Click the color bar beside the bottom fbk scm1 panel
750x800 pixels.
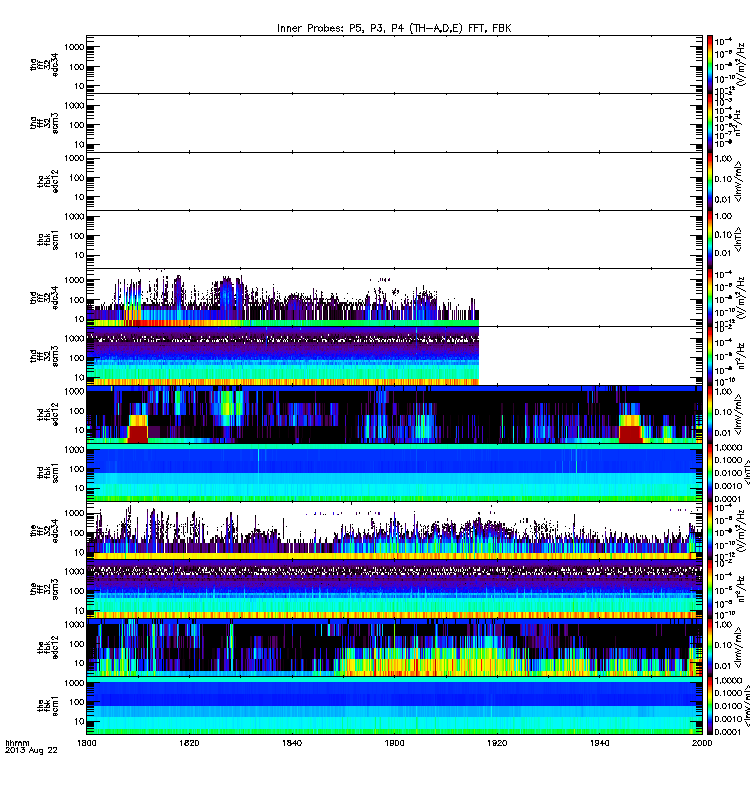710,706
